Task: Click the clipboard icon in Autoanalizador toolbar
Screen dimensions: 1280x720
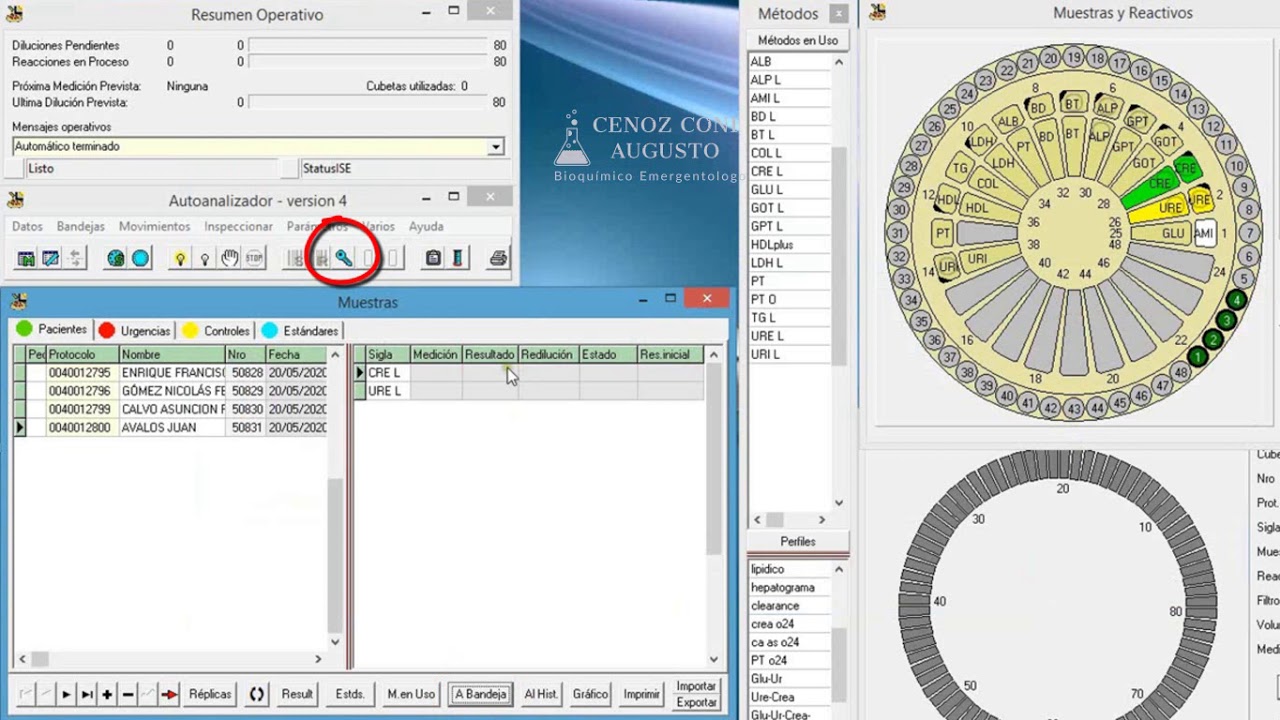Action: [433, 258]
